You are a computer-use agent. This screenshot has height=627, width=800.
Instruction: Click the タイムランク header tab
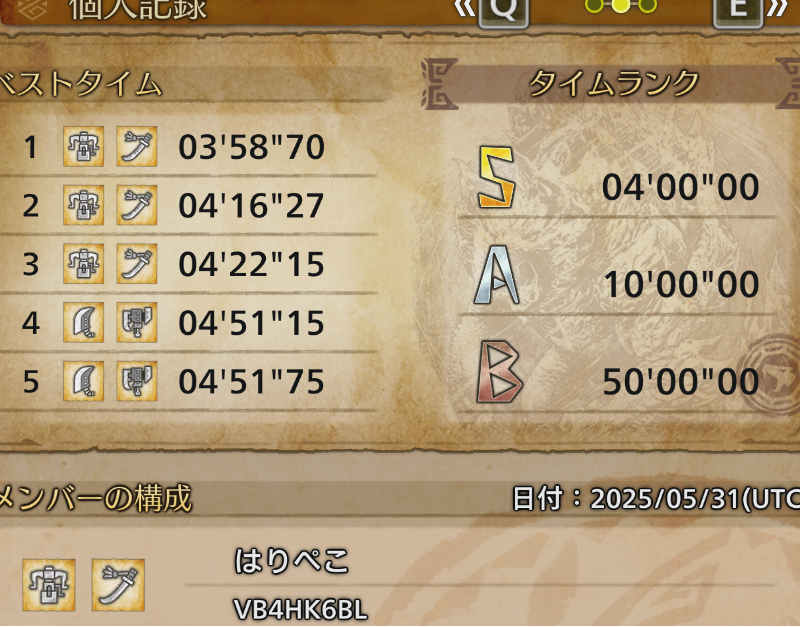coord(613,84)
